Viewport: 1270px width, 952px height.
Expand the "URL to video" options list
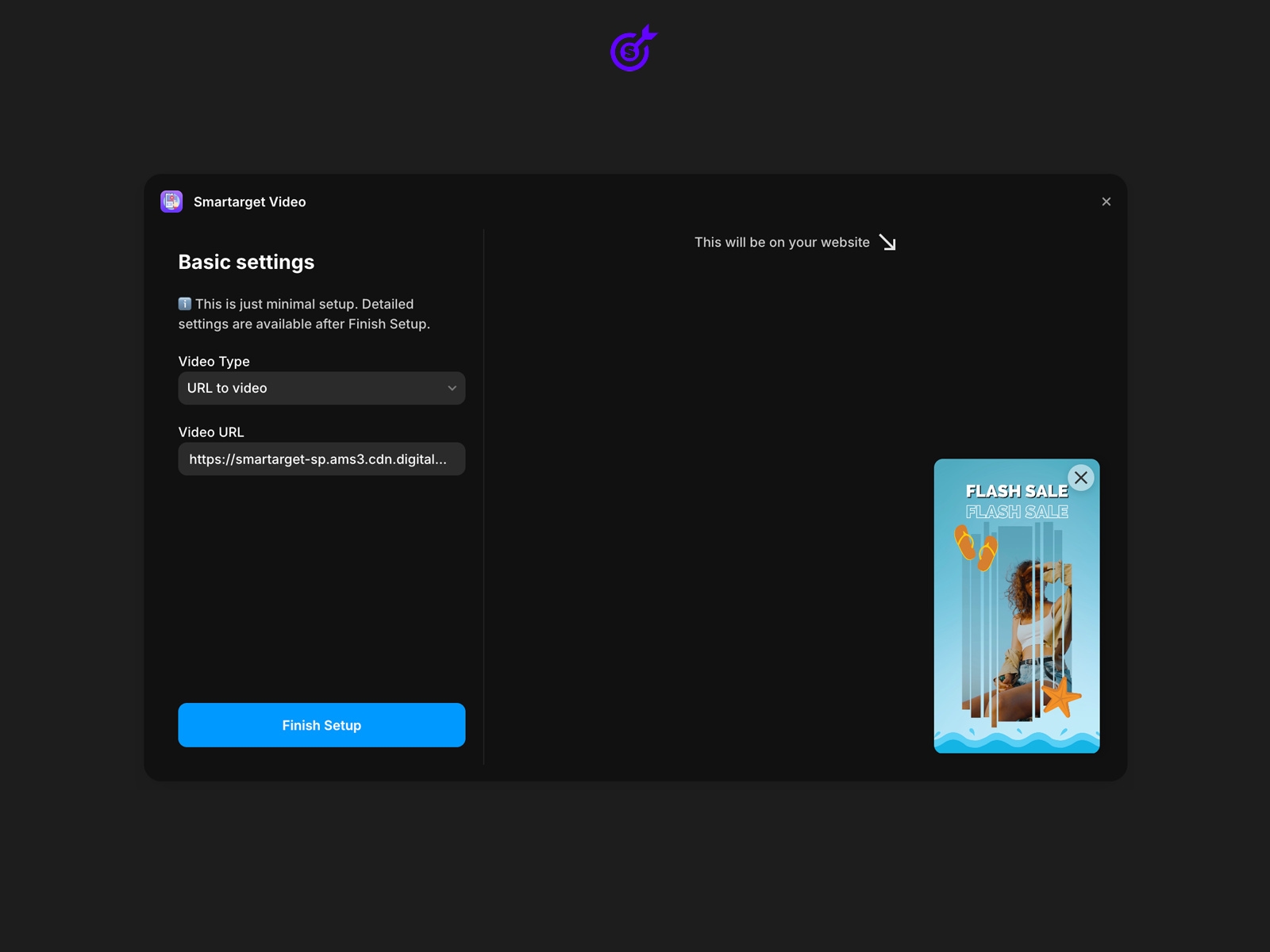[x=321, y=388]
